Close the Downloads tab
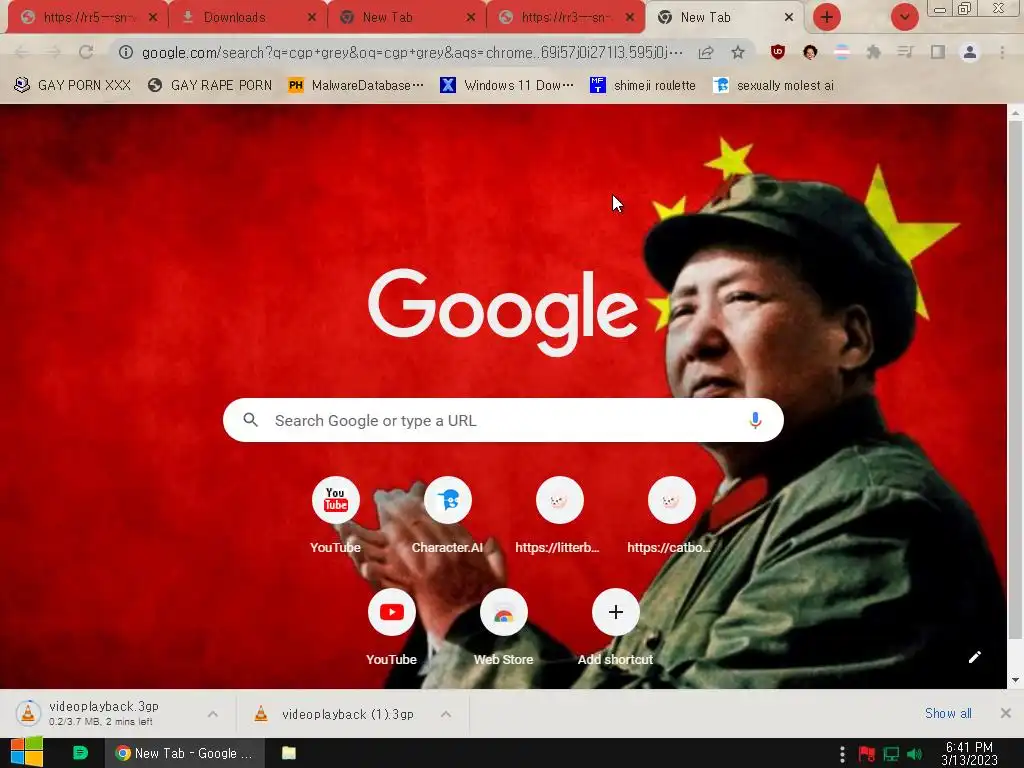This screenshot has width=1024, height=768. click(312, 18)
